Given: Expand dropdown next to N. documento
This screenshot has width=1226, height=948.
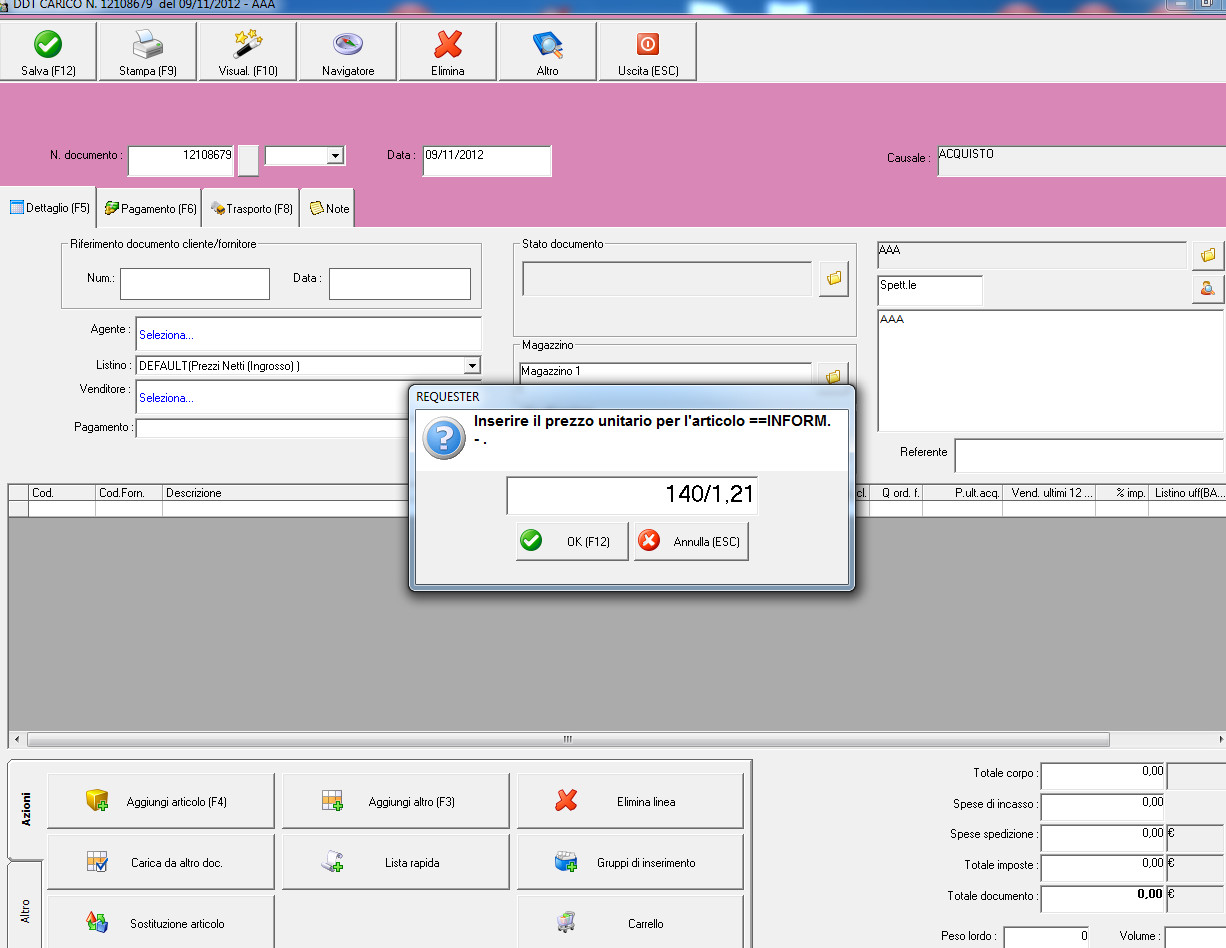Looking at the screenshot, I should pos(335,155).
